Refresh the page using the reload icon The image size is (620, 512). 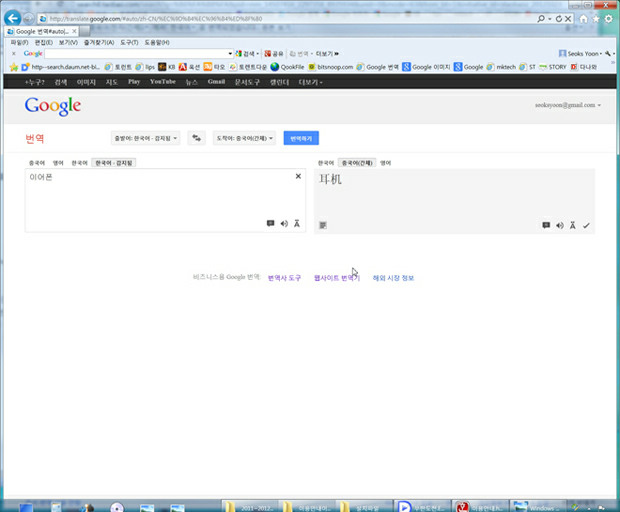(559, 19)
